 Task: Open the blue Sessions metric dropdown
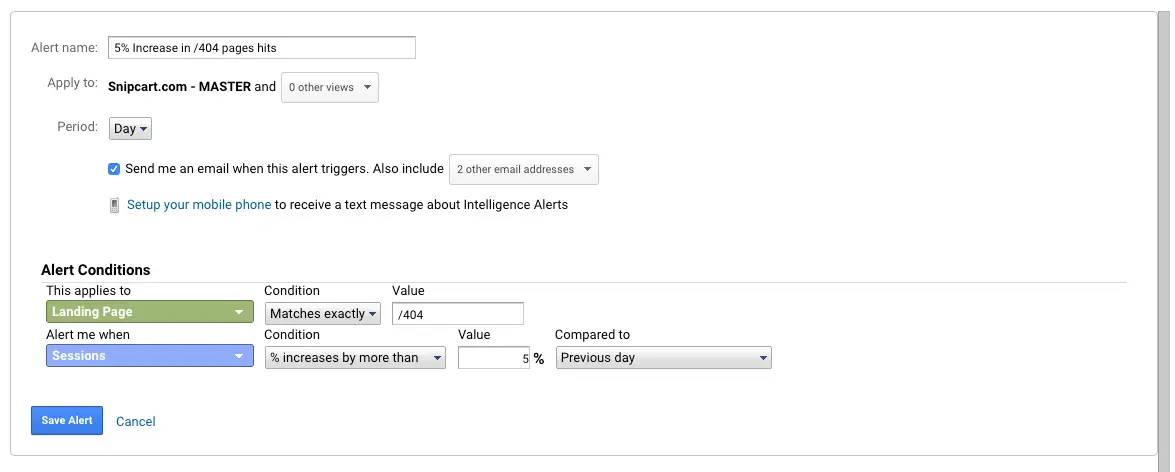149,356
